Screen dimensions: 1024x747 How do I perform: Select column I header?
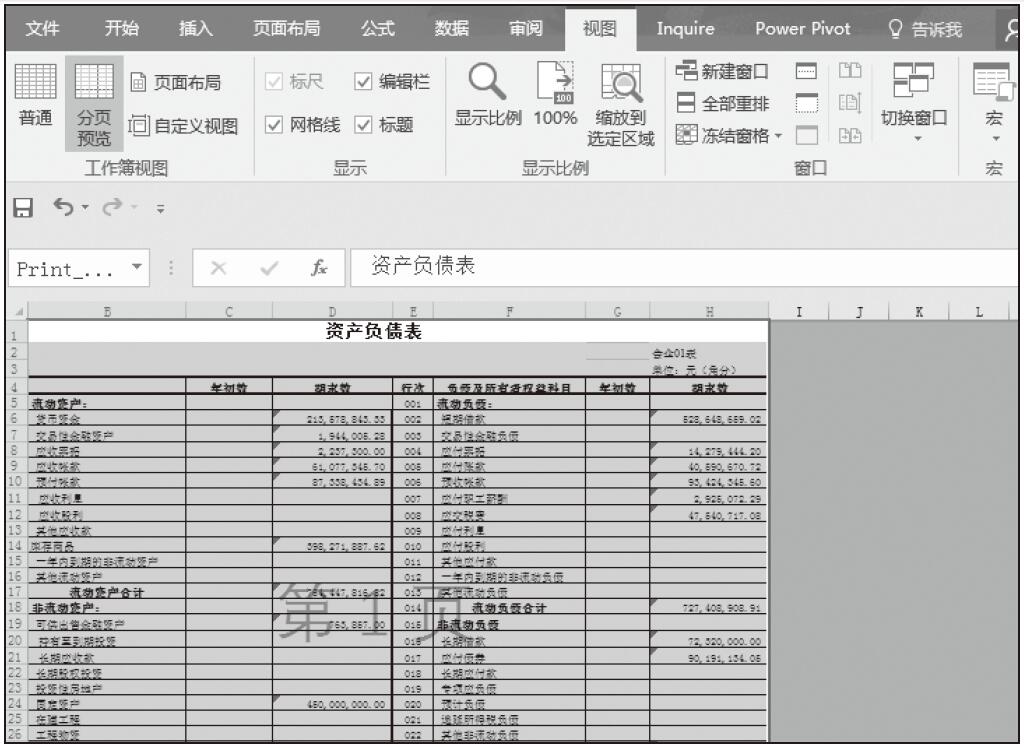point(799,312)
